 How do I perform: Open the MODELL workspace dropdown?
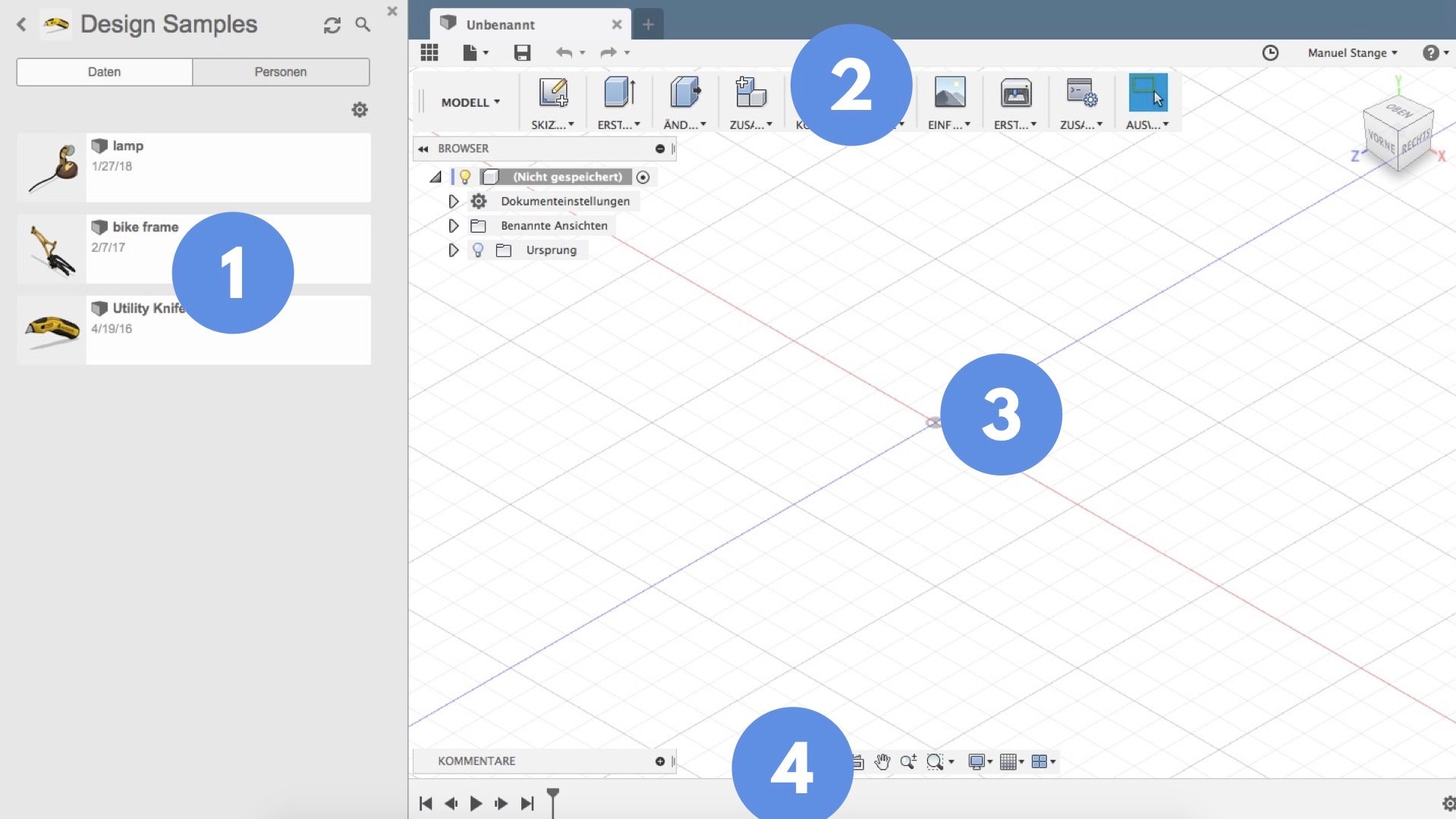pos(470,102)
